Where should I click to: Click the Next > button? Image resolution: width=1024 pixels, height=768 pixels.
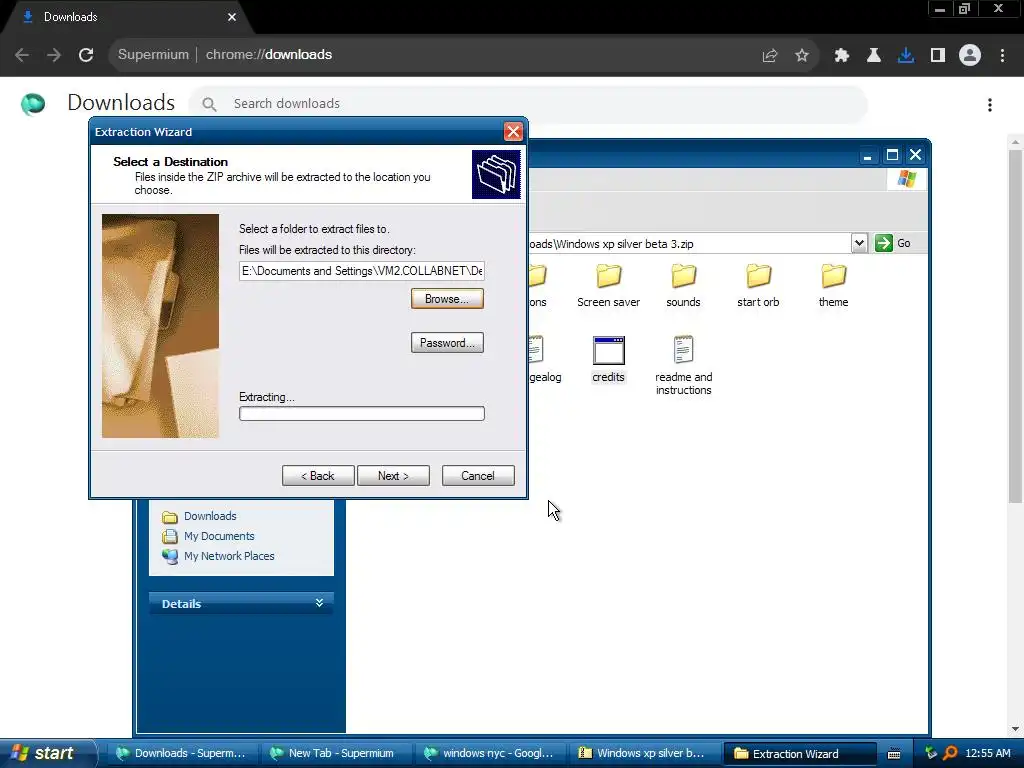tap(393, 475)
